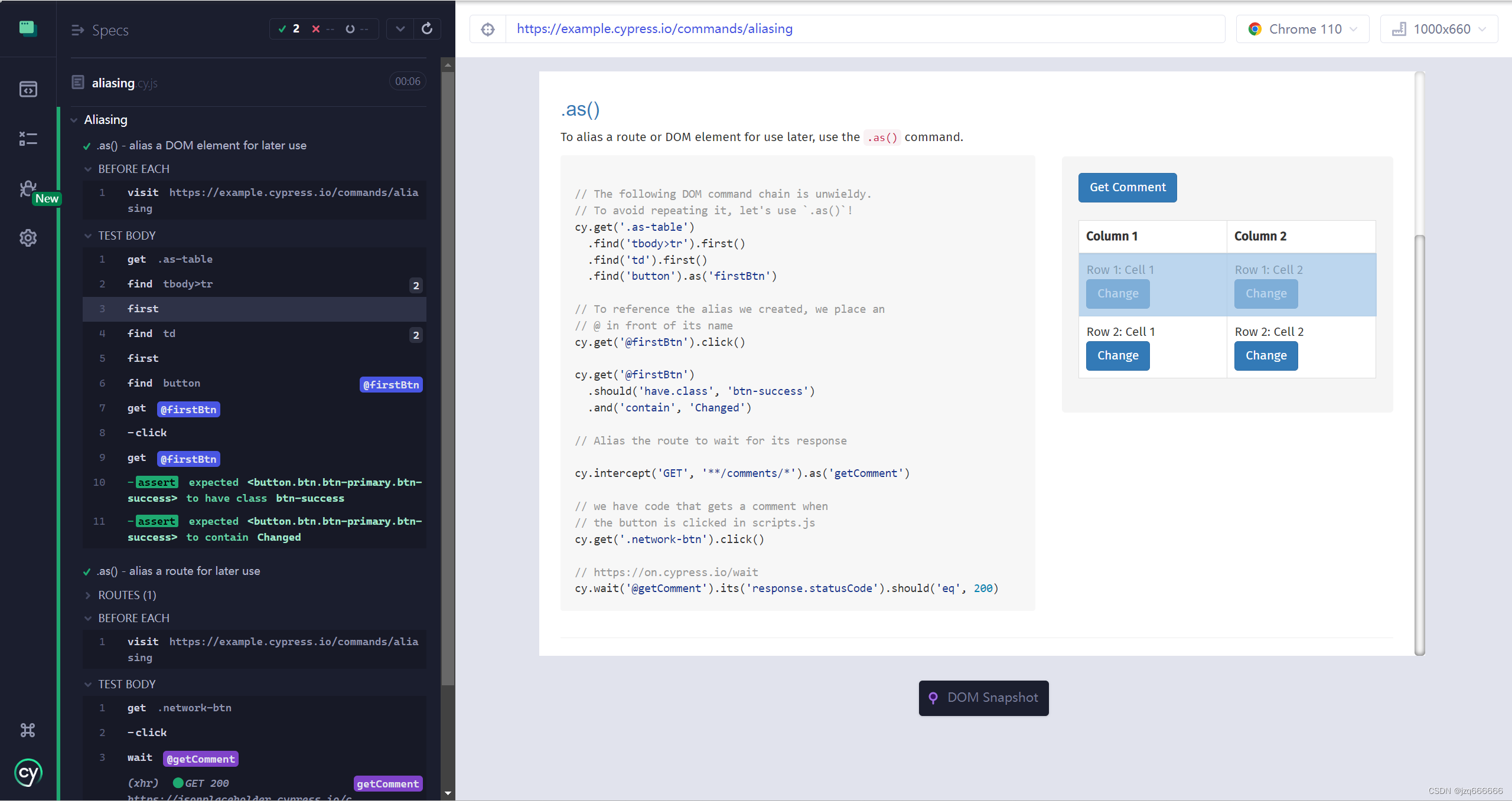Click the Cypress logo at bottom left

[x=28, y=773]
